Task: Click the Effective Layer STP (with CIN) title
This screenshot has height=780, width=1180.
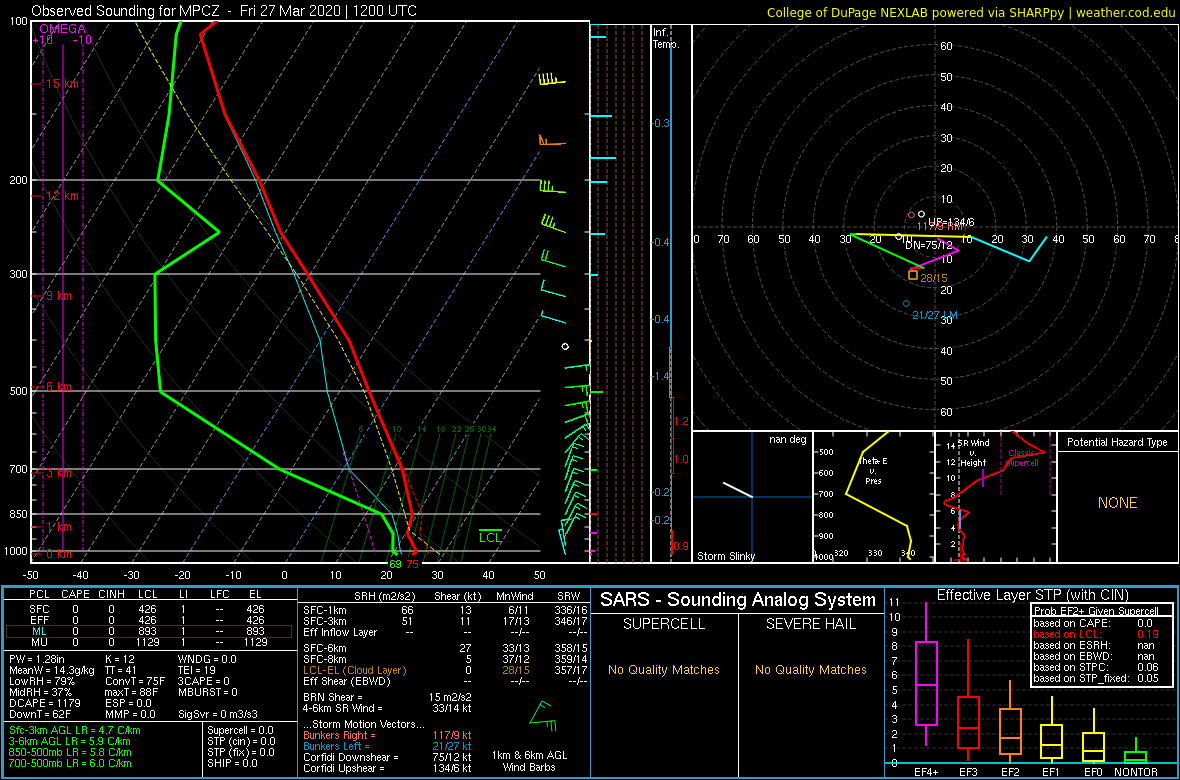Action: (x=1032, y=595)
